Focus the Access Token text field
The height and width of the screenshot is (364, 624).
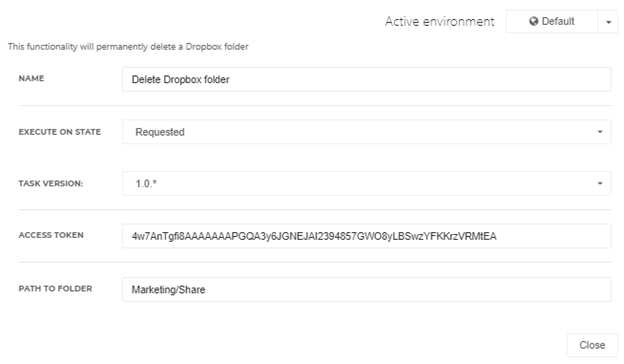(x=367, y=236)
